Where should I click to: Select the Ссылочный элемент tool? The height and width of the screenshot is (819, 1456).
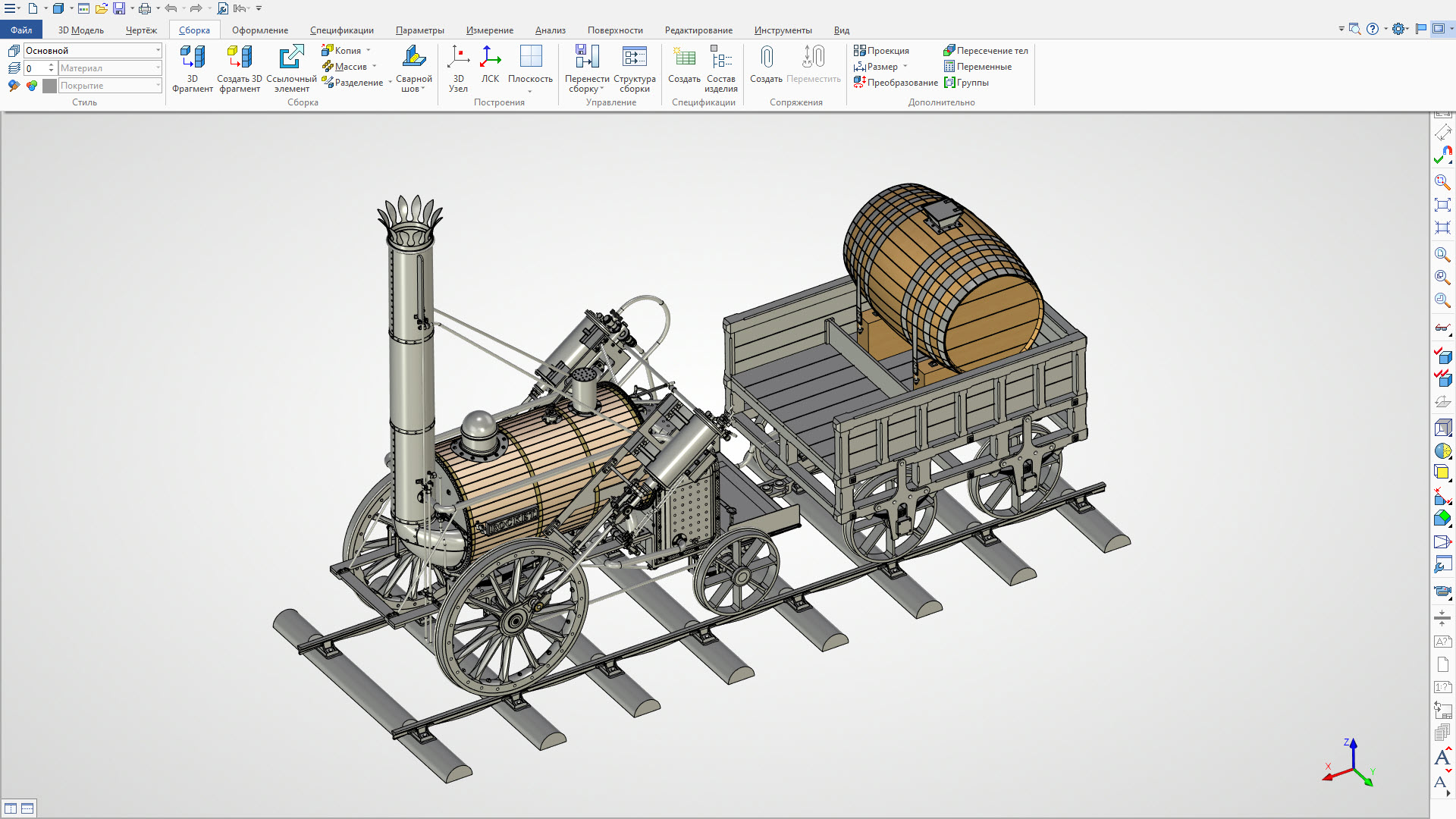[x=291, y=68]
